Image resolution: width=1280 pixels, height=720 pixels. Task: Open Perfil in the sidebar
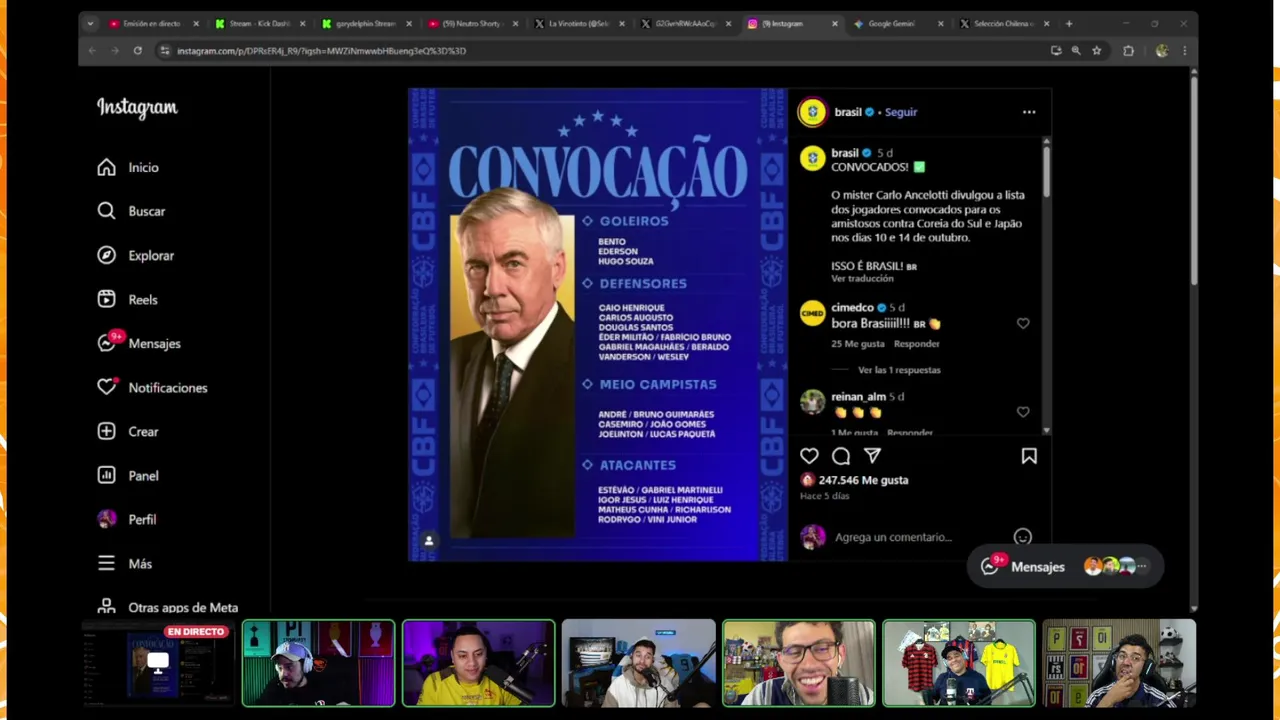pos(127,519)
